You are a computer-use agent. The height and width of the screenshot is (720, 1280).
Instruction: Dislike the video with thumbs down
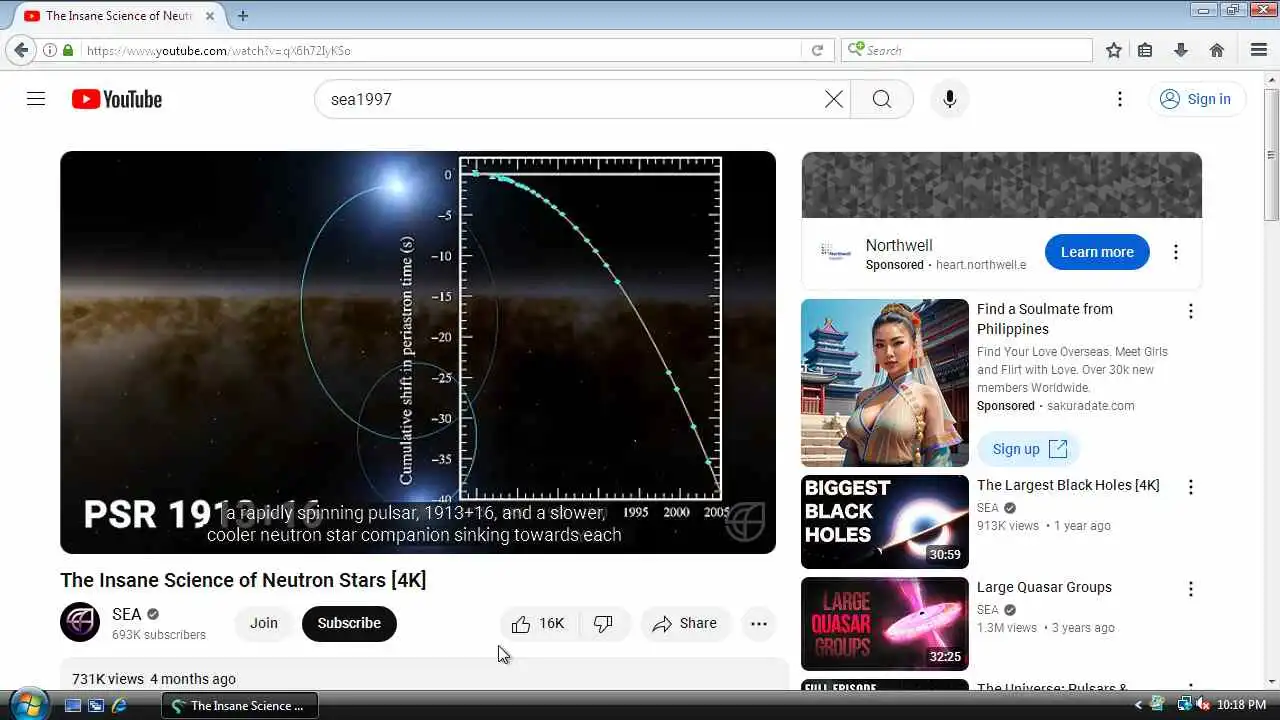tap(604, 623)
